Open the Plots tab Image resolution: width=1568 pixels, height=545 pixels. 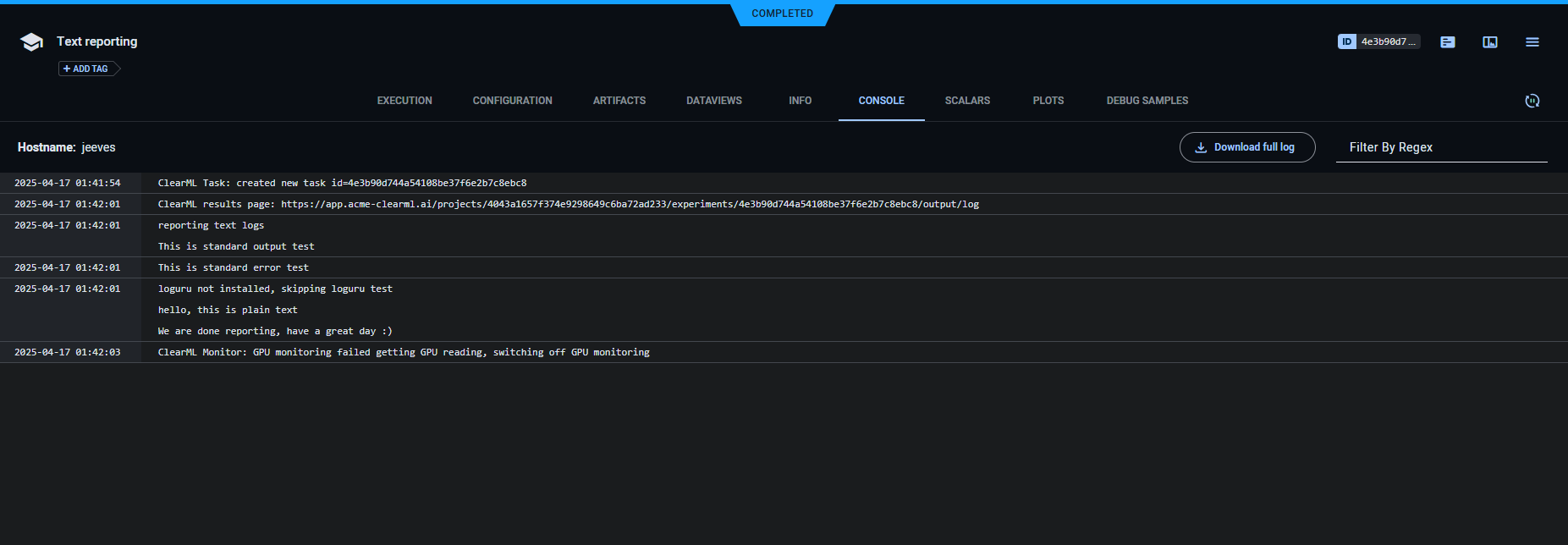tap(1048, 101)
